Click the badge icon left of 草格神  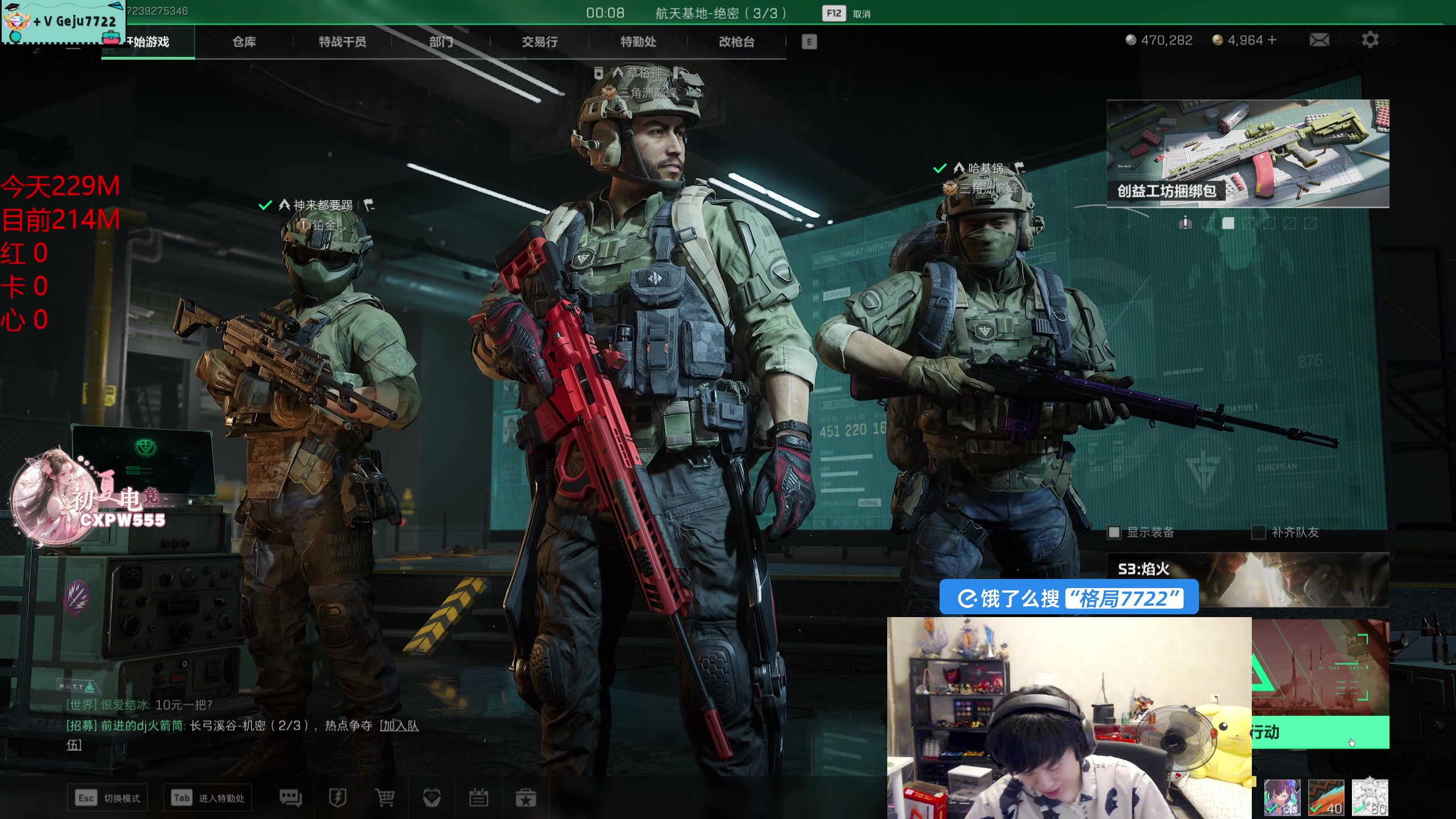[x=598, y=73]
